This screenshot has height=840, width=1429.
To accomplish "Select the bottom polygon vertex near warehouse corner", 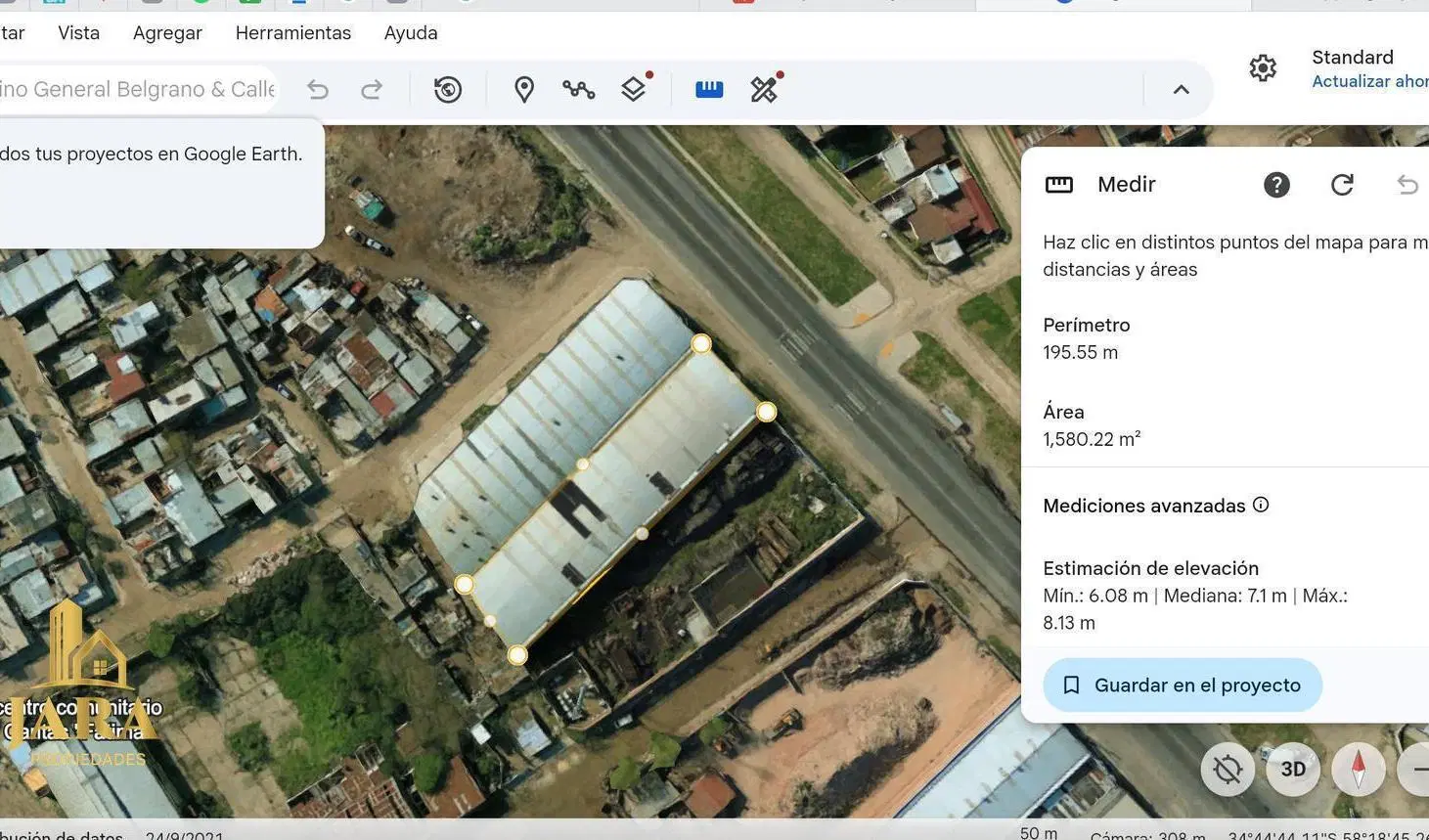I will pos(517,655).
